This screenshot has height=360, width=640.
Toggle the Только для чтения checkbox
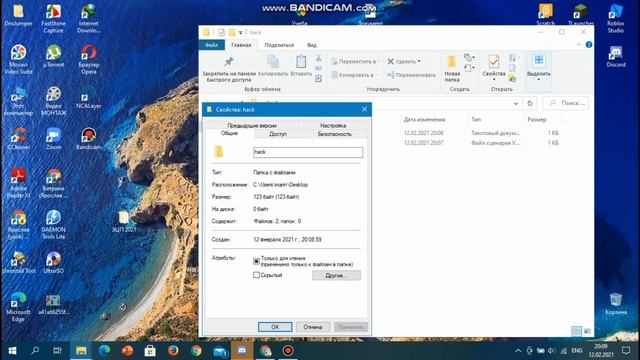point(256,261)
